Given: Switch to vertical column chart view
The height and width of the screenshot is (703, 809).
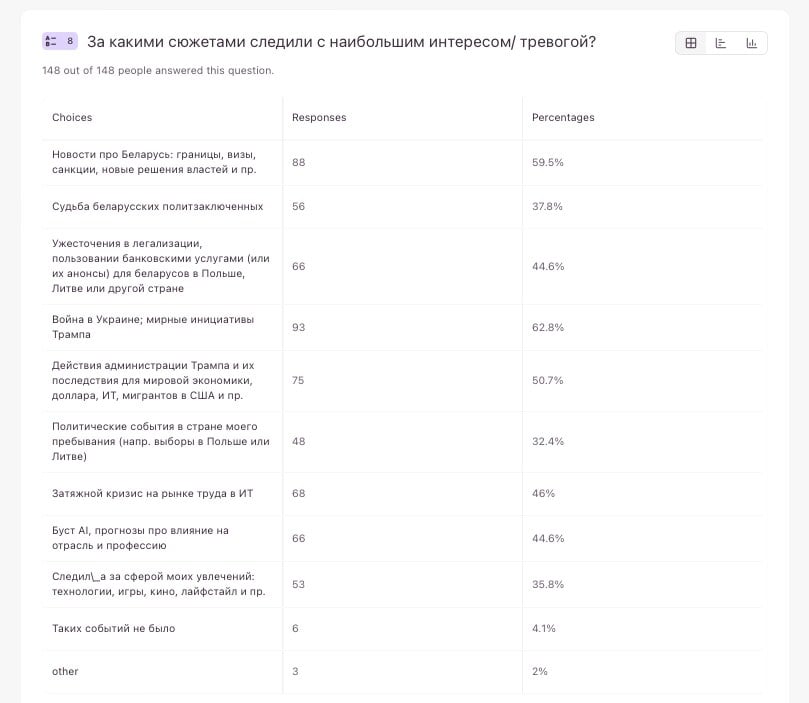Looking at the screenshot, I should (x=751, y=43).
